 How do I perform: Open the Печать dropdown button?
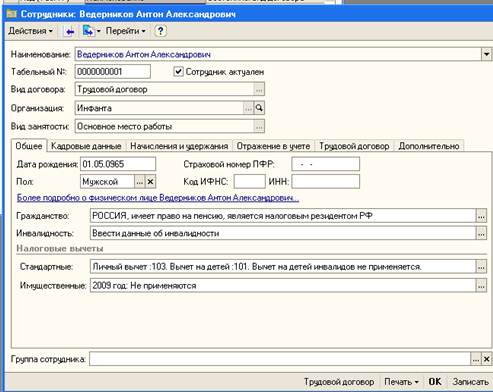(401, 382)
